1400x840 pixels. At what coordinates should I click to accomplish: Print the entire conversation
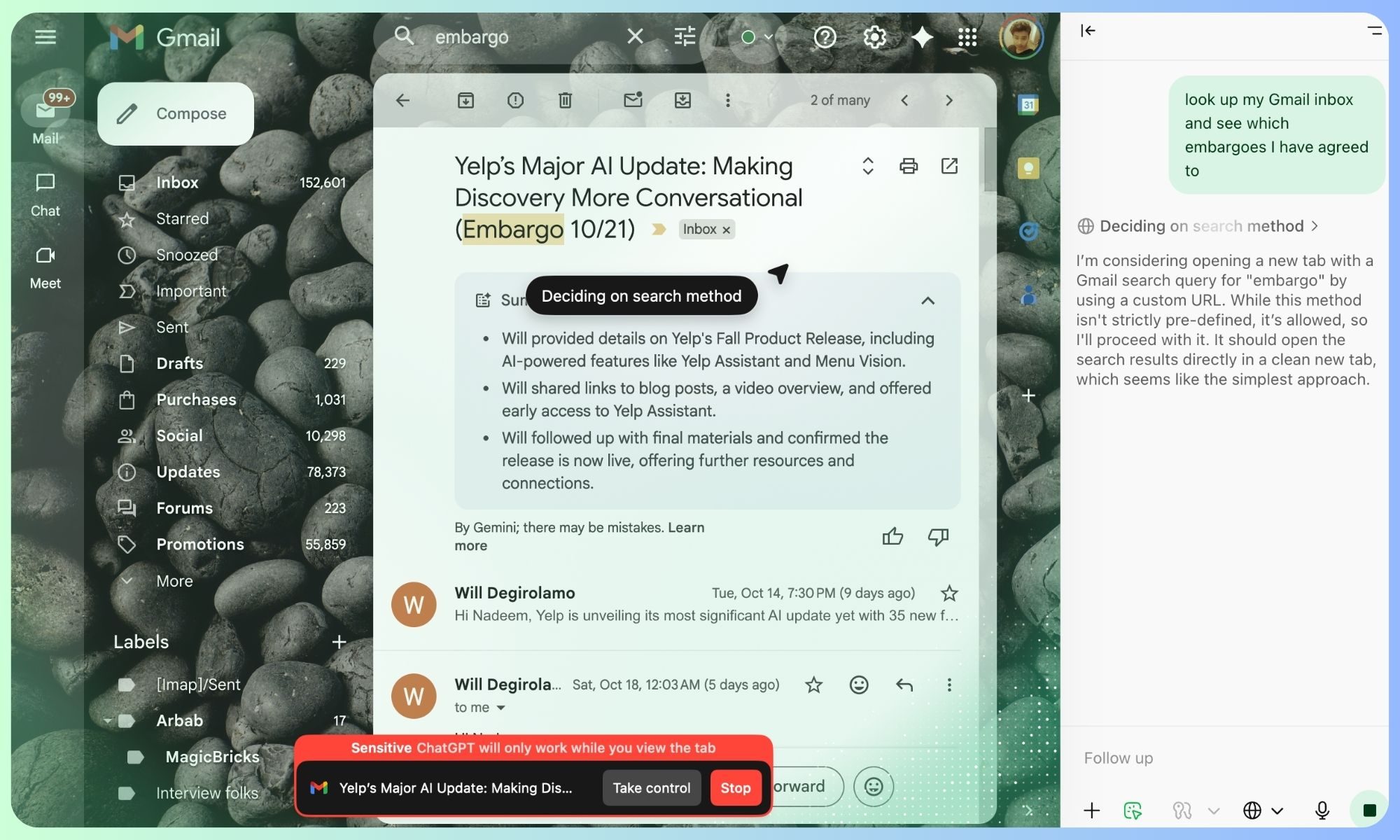[x=909, y=166]
